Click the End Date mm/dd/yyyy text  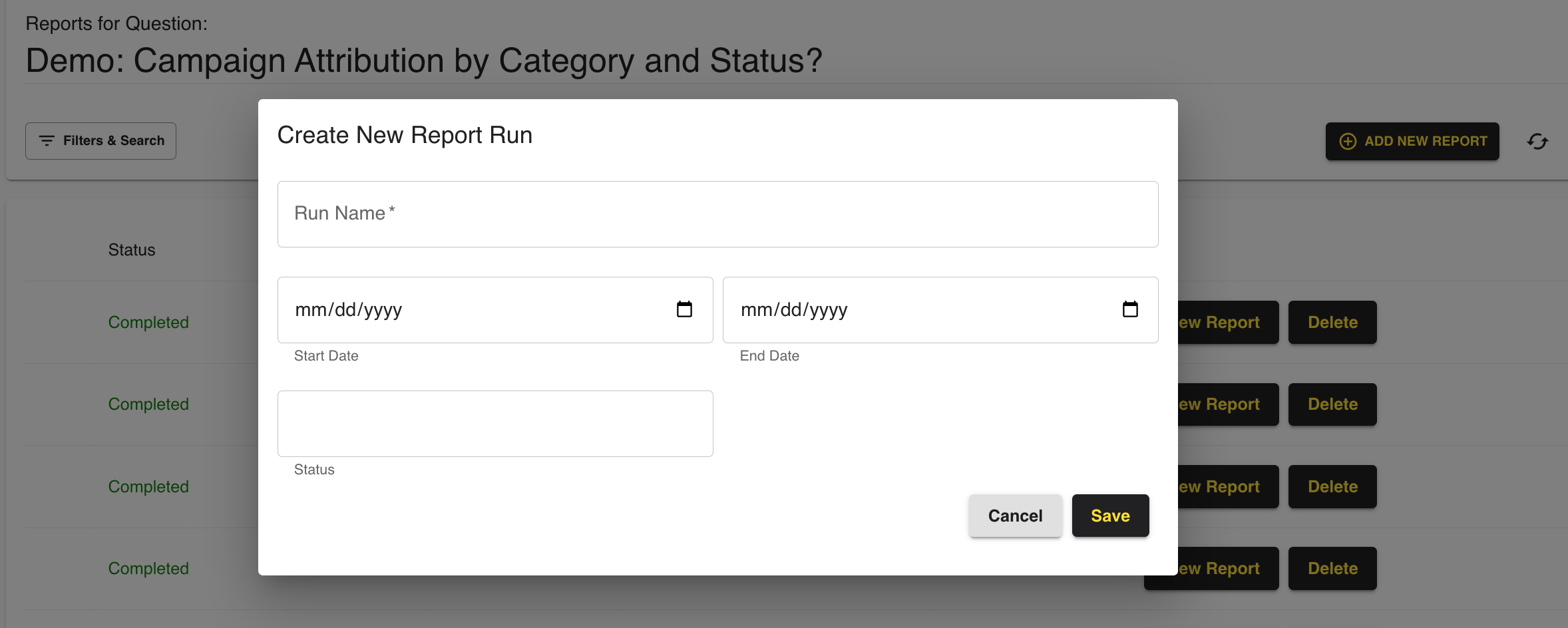(794, 310)
